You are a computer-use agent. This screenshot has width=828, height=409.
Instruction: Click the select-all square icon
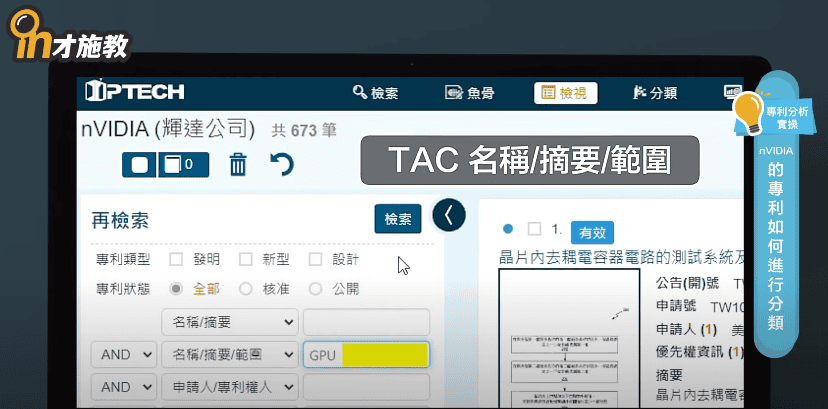pos(139,164)
